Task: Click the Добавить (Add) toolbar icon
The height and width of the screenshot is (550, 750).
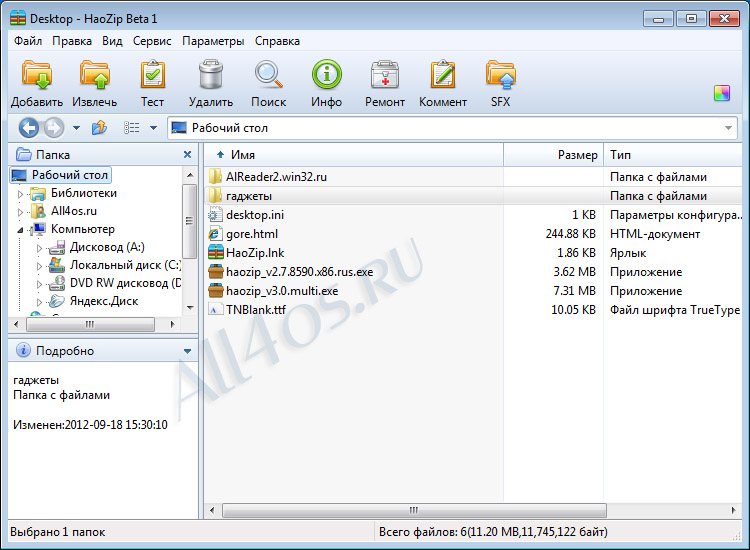Action: [x=36, y=76]
